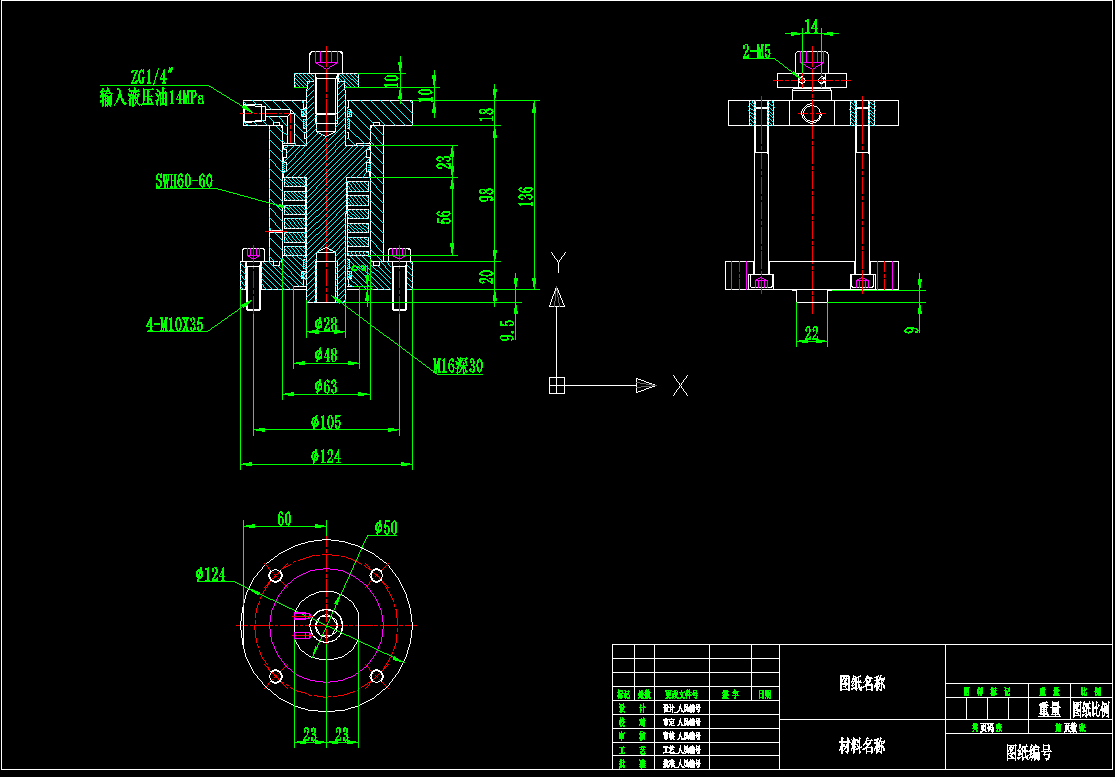1115x777 pixels.
Task: Pick the 4-M10X35 bolt callout
Action: pyautogui.click(x=175, y=325)
